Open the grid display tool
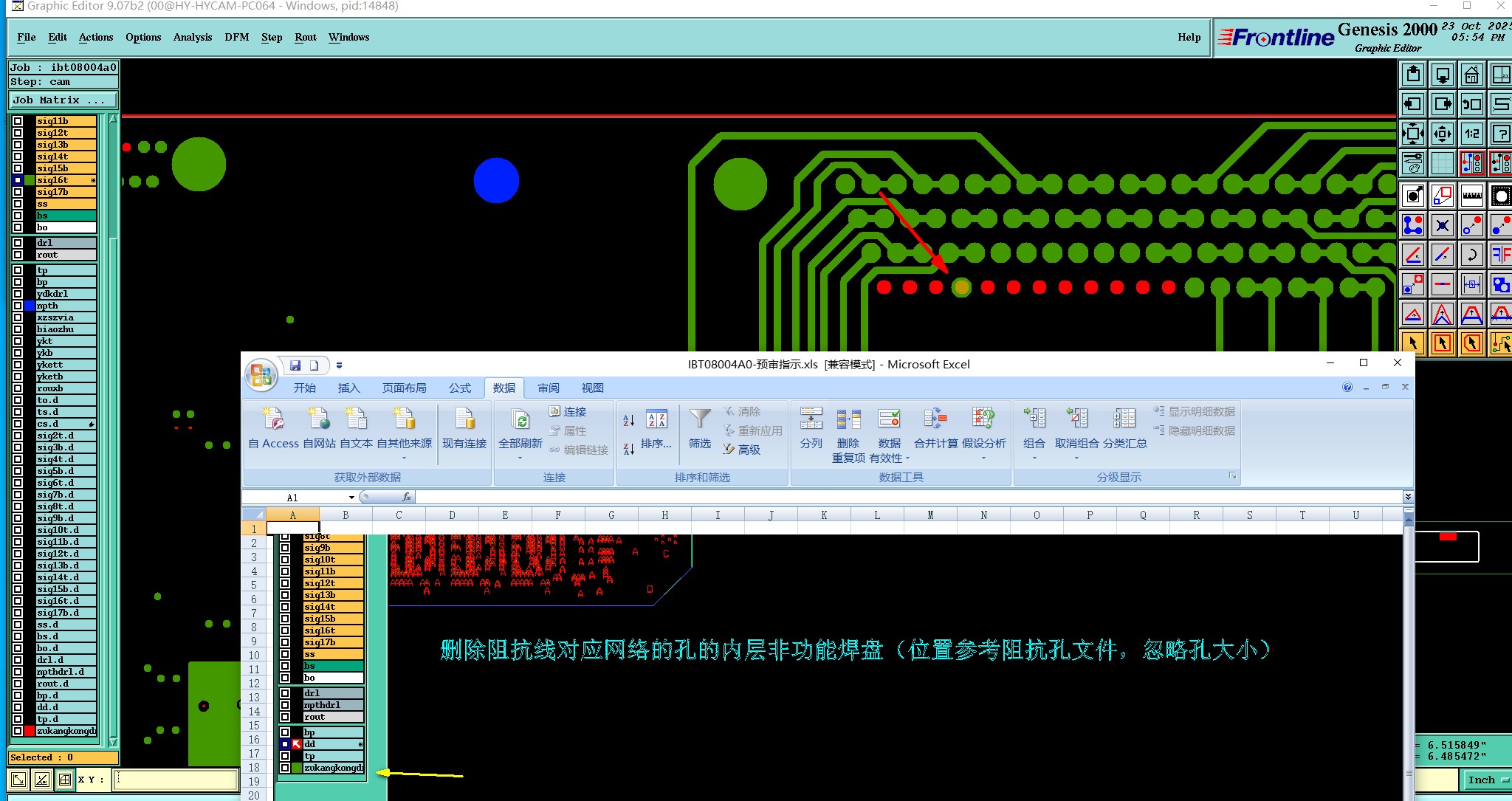This screenshot has width=1512, height=801. 1442,163
